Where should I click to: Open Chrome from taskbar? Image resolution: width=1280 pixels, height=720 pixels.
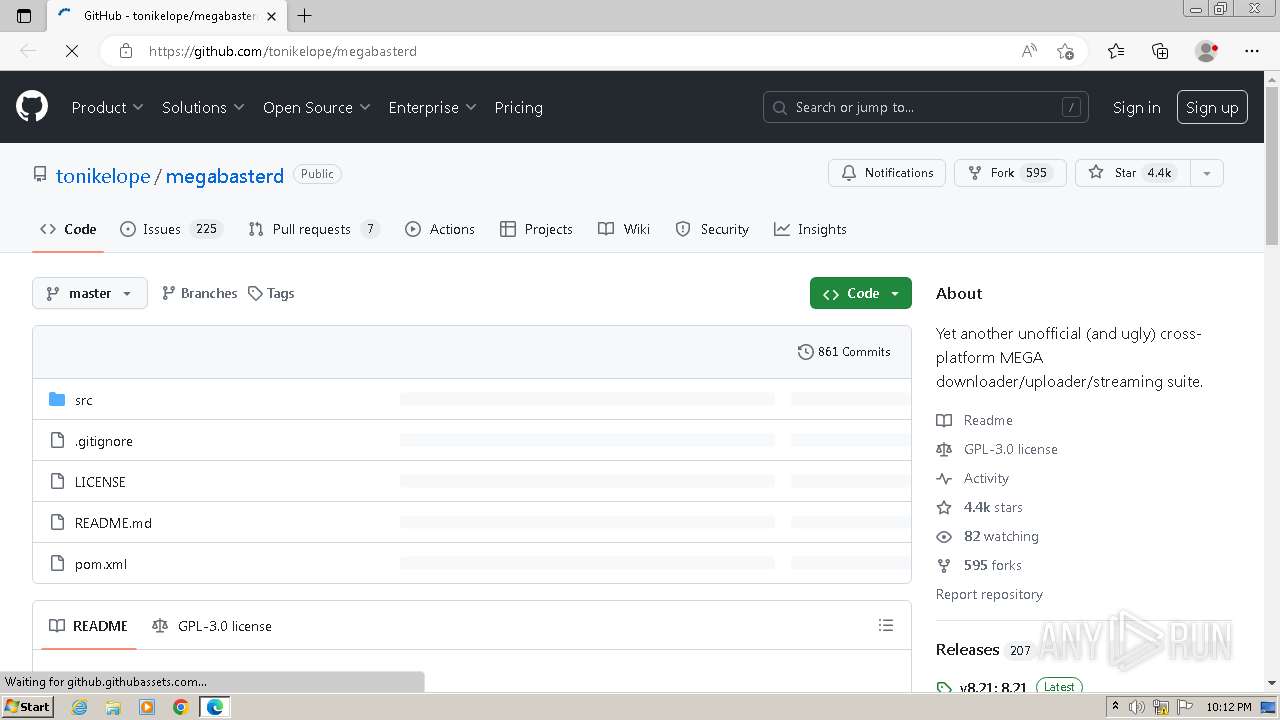tap(181, 707)
